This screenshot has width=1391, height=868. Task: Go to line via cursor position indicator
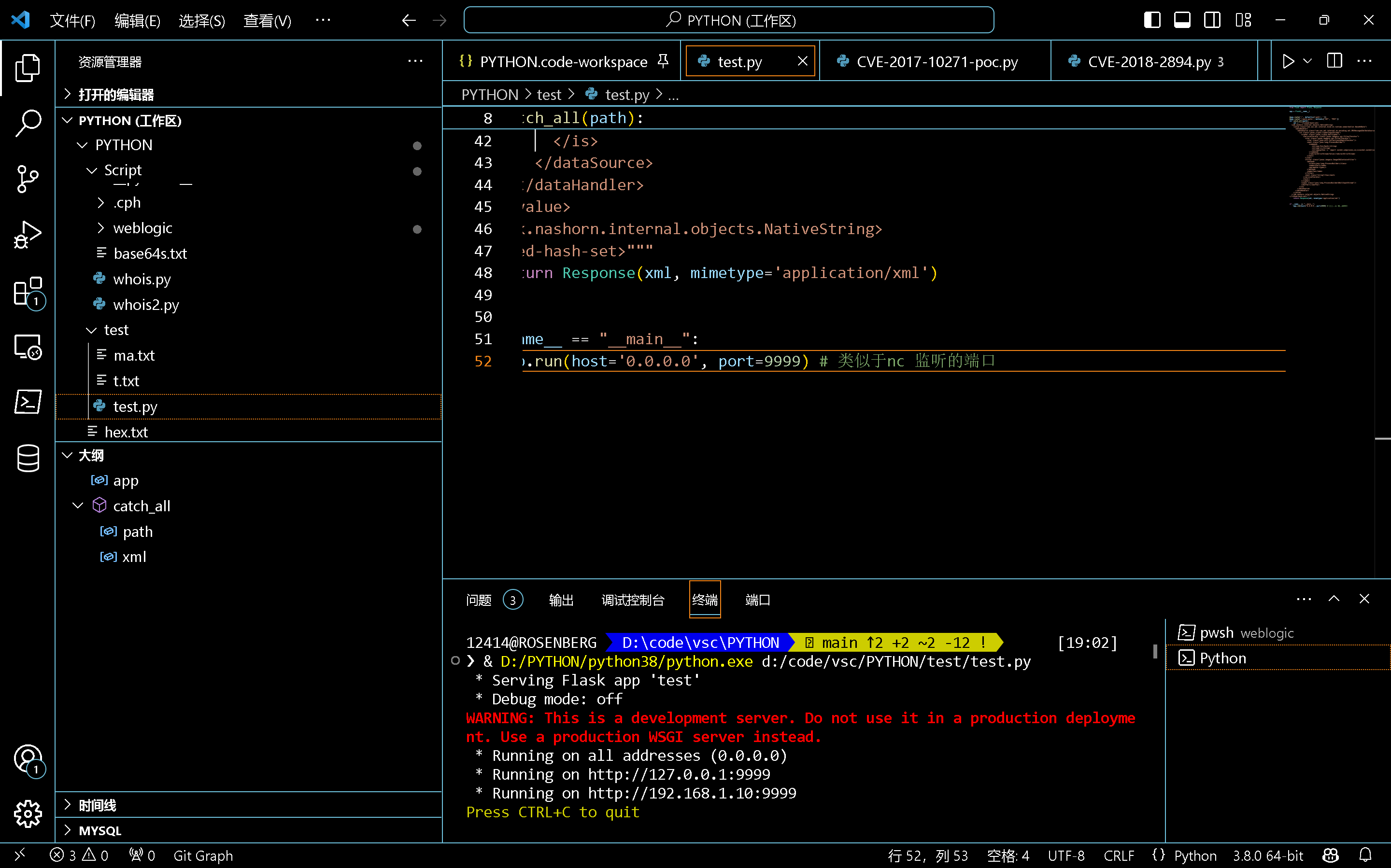[x=928, y=855]
